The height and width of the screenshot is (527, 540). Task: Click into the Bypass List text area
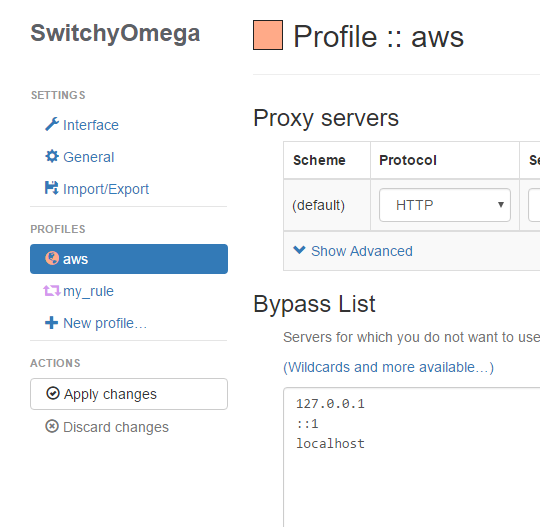point(412,457)
